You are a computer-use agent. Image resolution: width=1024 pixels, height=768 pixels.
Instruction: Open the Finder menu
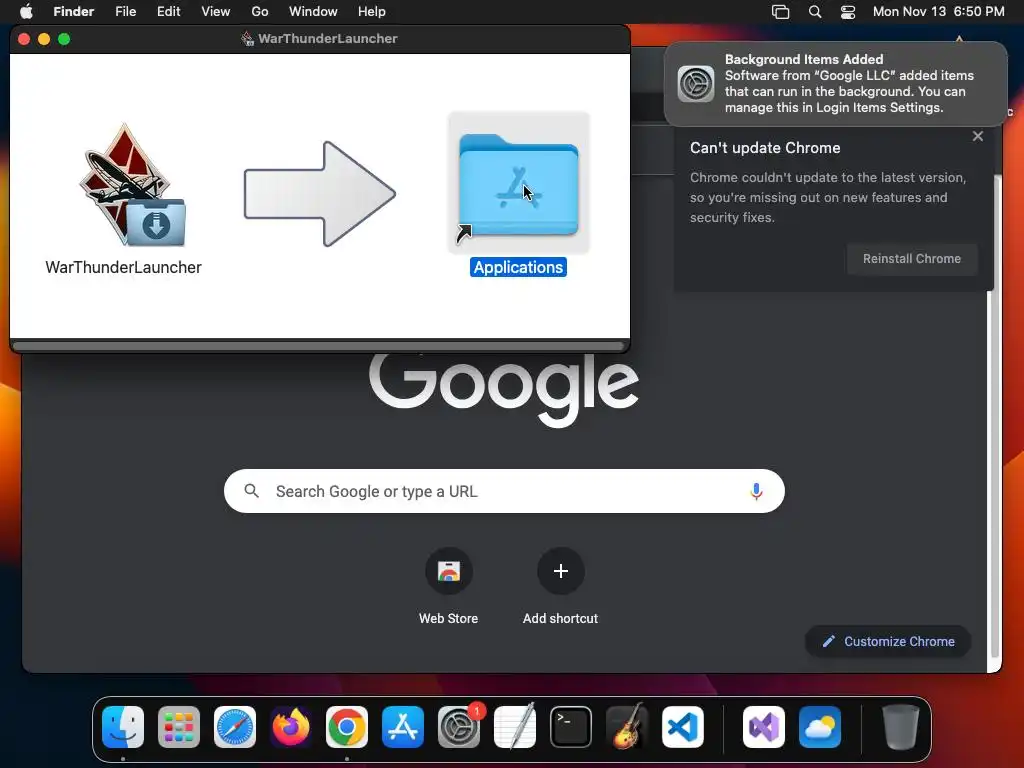(x=73, y=11)
